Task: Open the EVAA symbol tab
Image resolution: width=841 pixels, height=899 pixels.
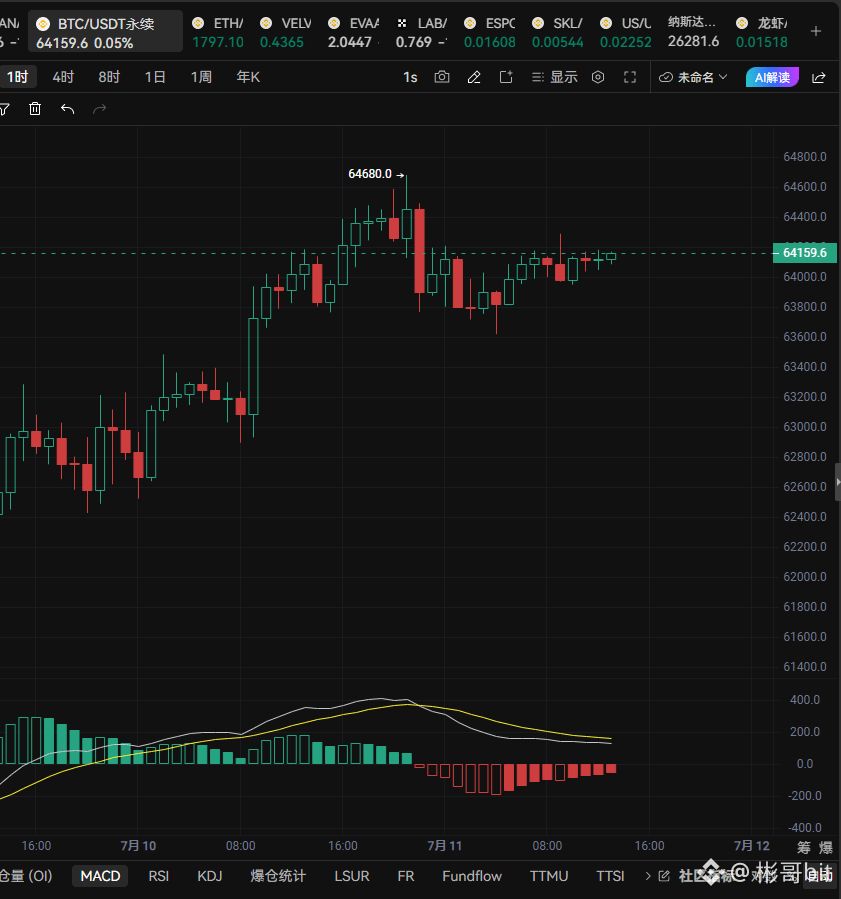Action: point(353,32)
